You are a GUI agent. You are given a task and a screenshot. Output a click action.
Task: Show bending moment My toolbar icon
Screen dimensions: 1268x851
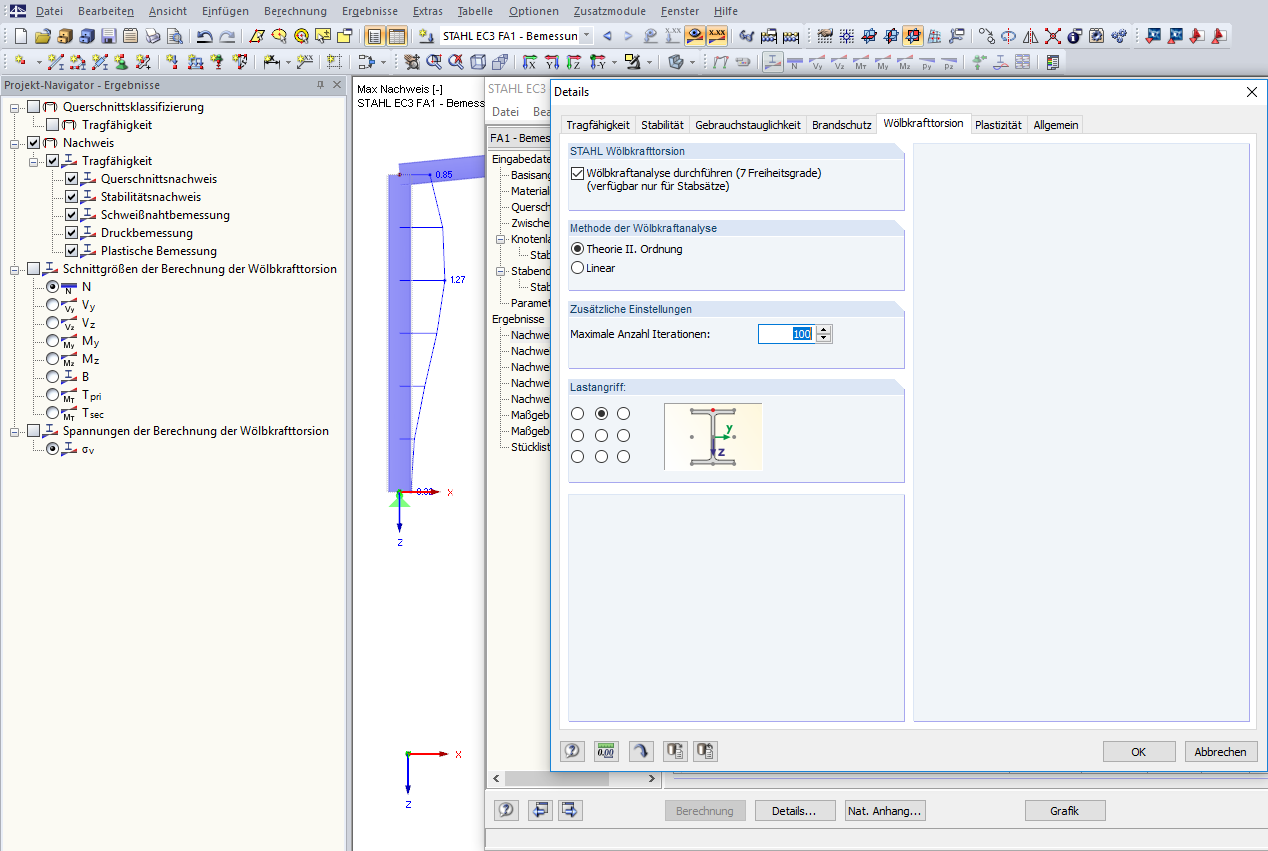coord(884,62)
